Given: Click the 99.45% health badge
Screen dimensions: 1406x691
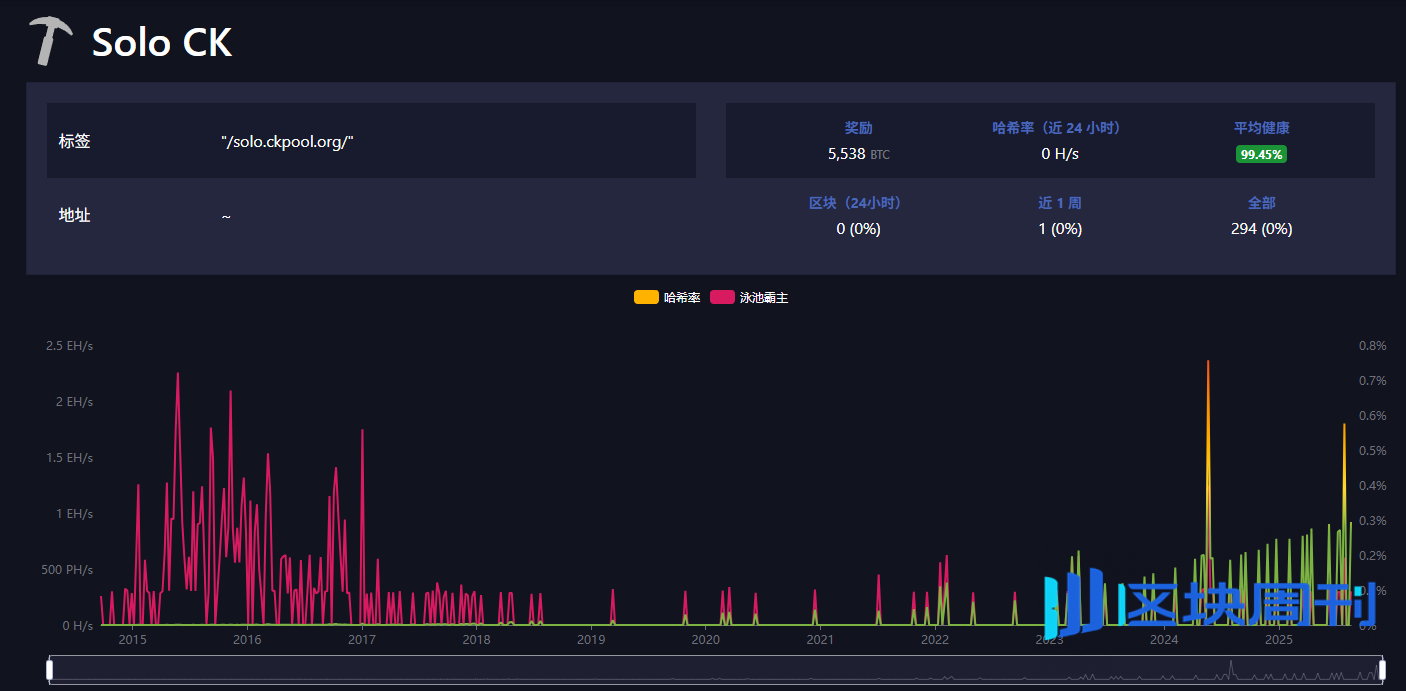Looking at the screenshot, I should point(1261,154).
